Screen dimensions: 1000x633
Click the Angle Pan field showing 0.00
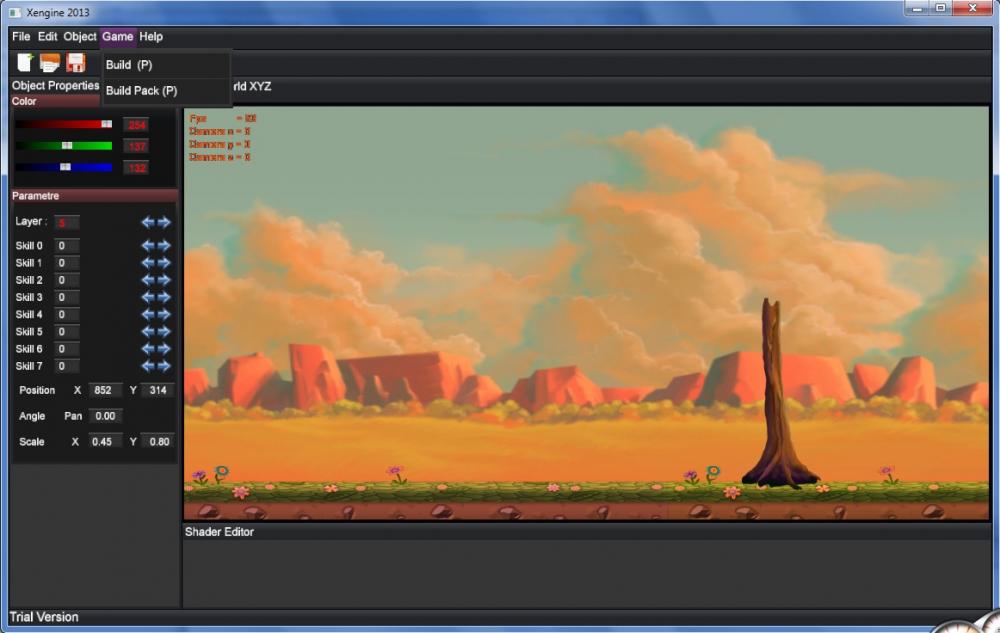click(x=105, y=416)
